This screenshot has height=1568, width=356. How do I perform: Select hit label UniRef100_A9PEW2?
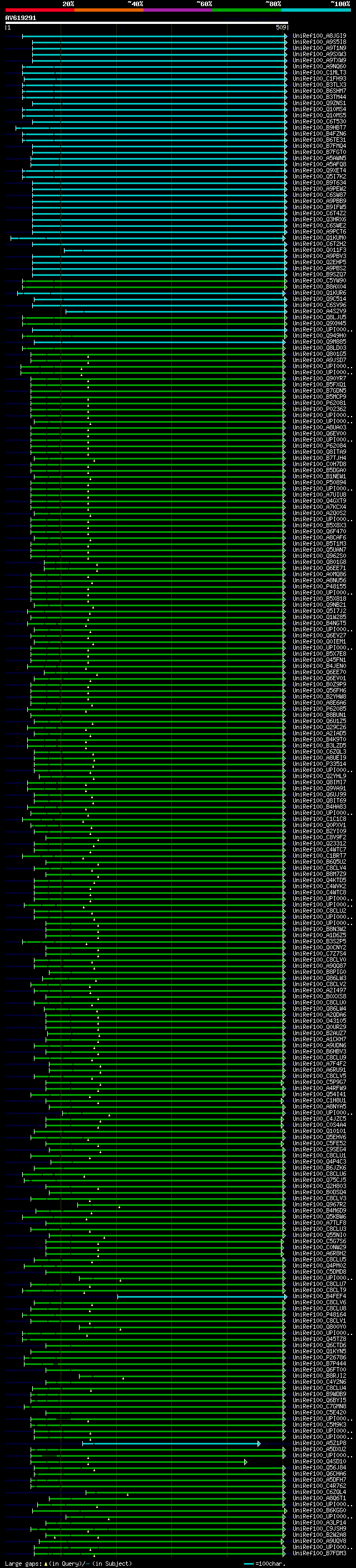pos(319,189)
